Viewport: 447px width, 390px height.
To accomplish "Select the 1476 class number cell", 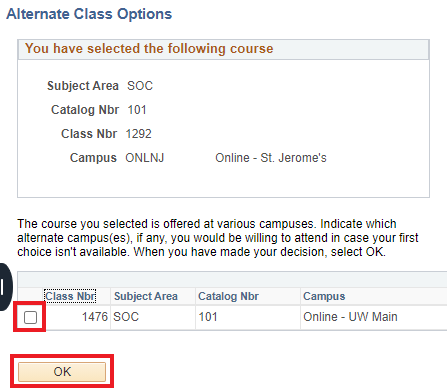I will (95, 317).
